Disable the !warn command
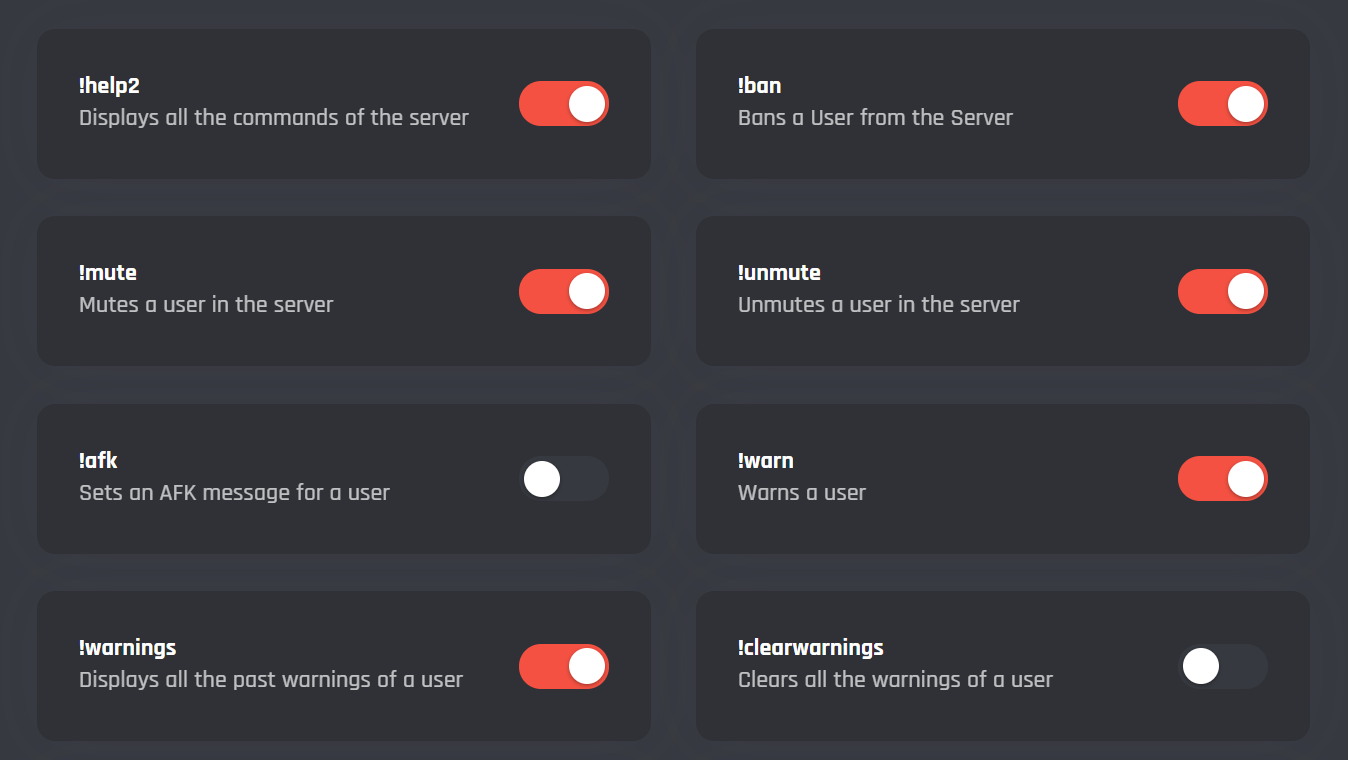 click(1222, 479)
